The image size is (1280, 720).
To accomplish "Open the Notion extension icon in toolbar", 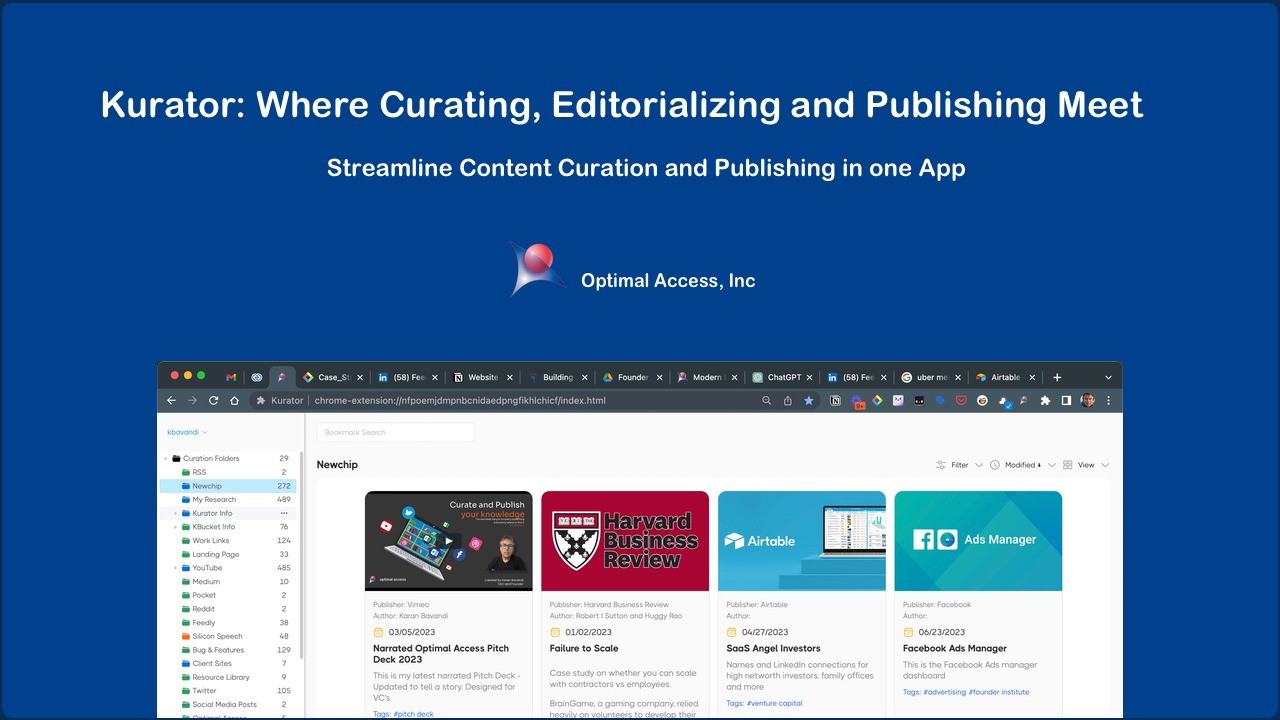I will tap(836, 400).
